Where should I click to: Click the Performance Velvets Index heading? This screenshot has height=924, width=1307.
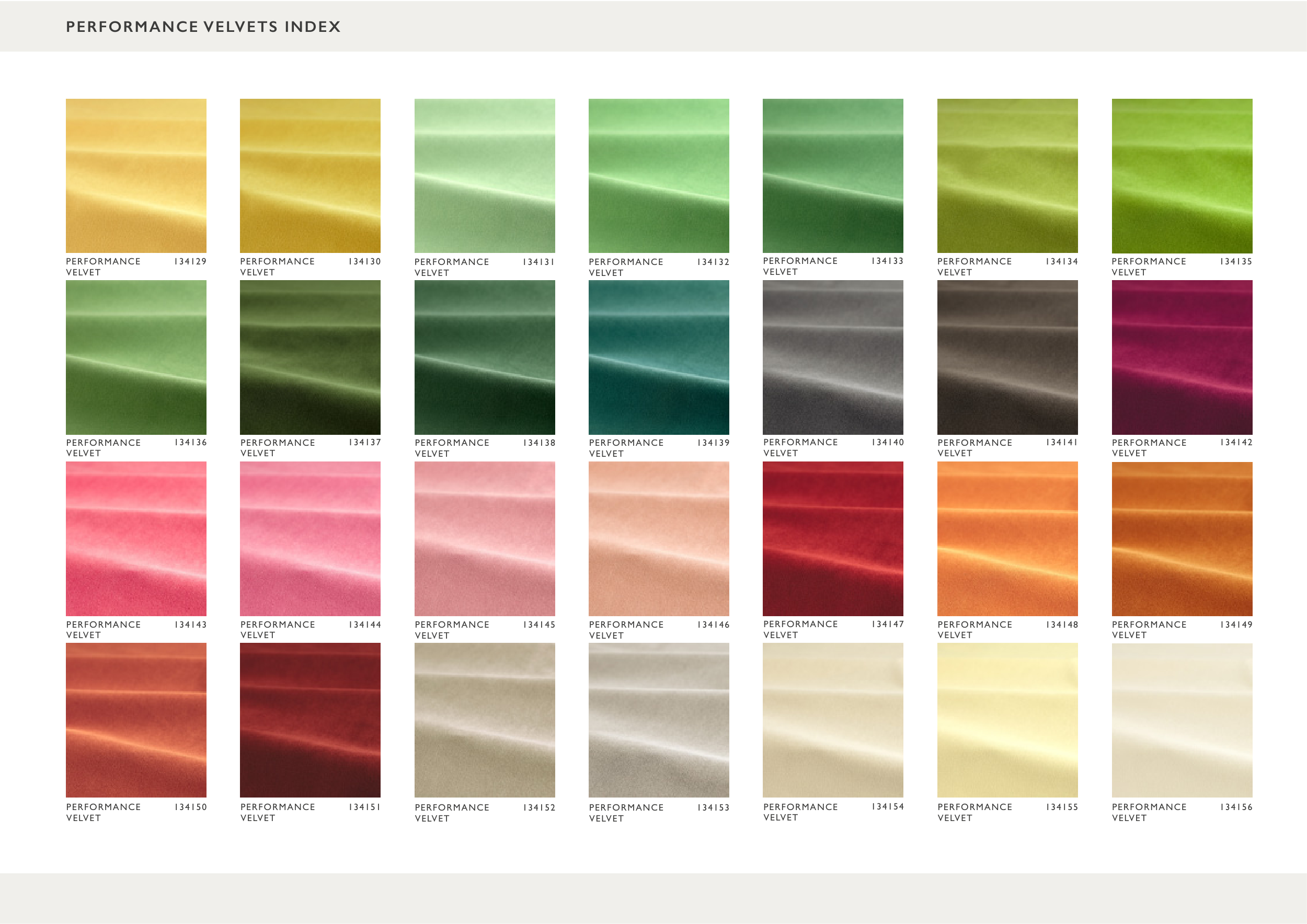pos(203,27)
